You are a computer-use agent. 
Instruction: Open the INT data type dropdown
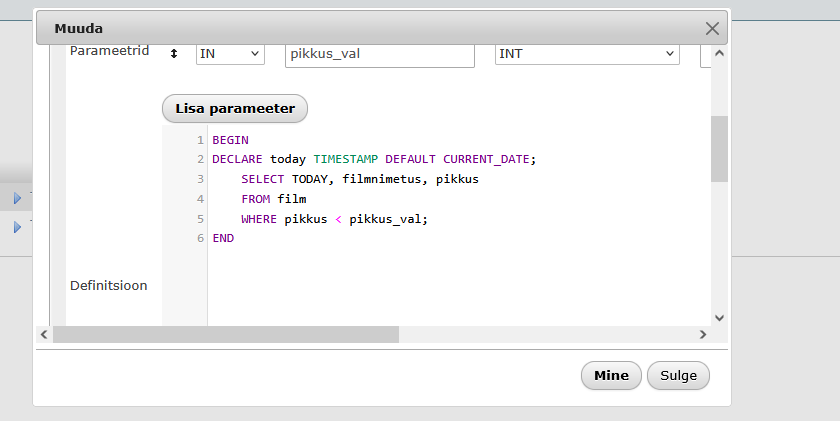(x=587, y=54)
